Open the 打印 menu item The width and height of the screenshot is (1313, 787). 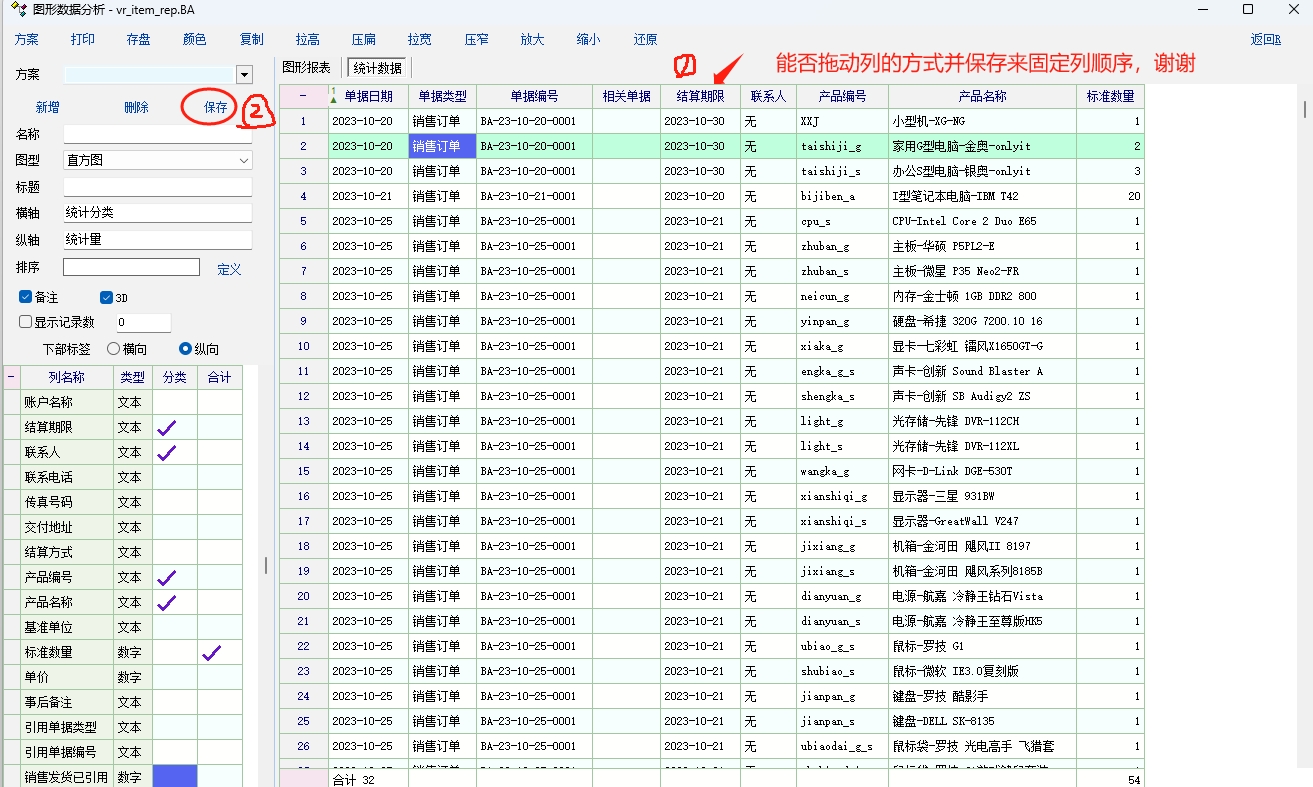83,40
